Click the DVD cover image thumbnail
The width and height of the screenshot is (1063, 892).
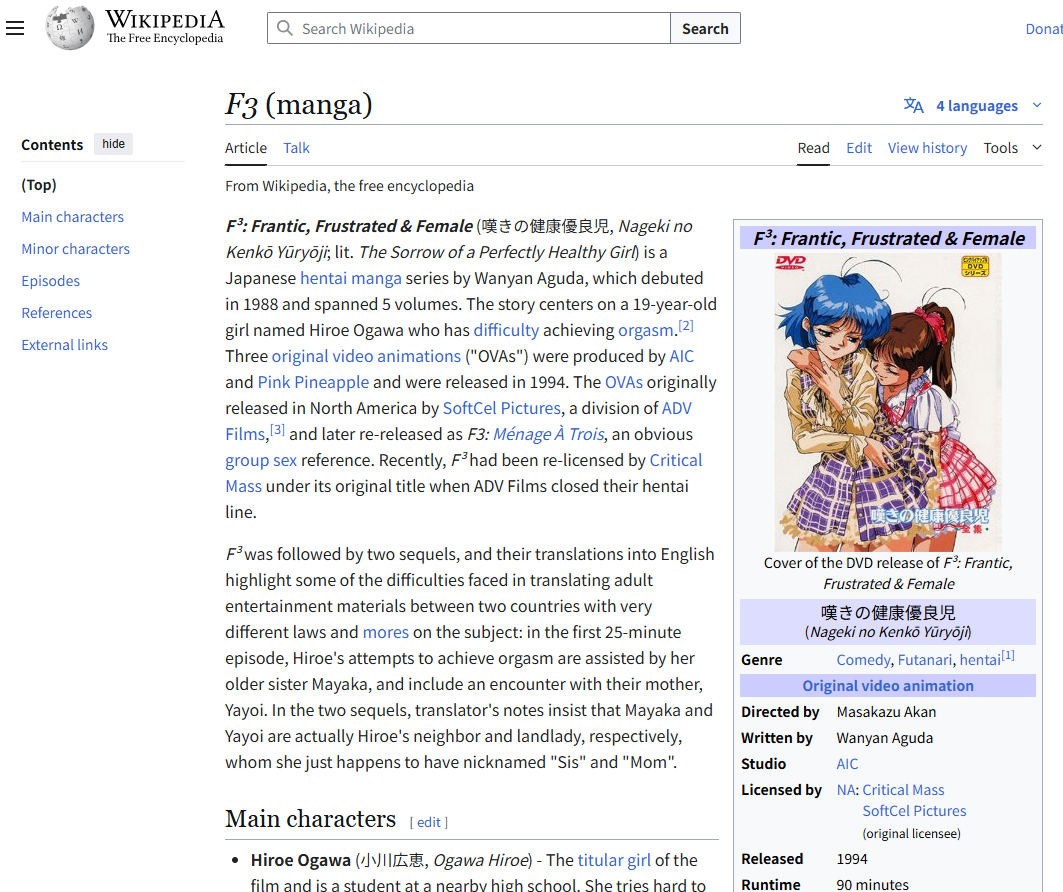[x=888, y=402]
